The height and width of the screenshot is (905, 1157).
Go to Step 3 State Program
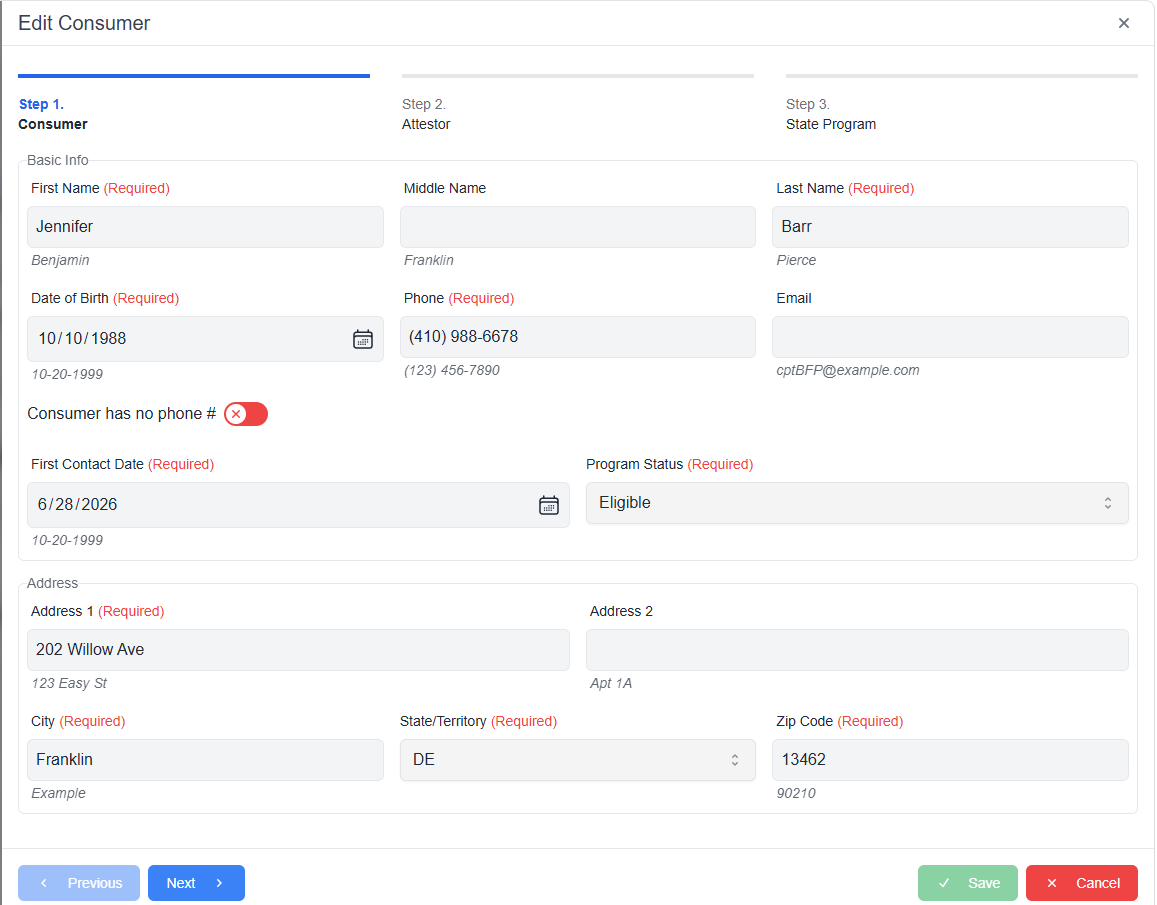tap(961, 104)
